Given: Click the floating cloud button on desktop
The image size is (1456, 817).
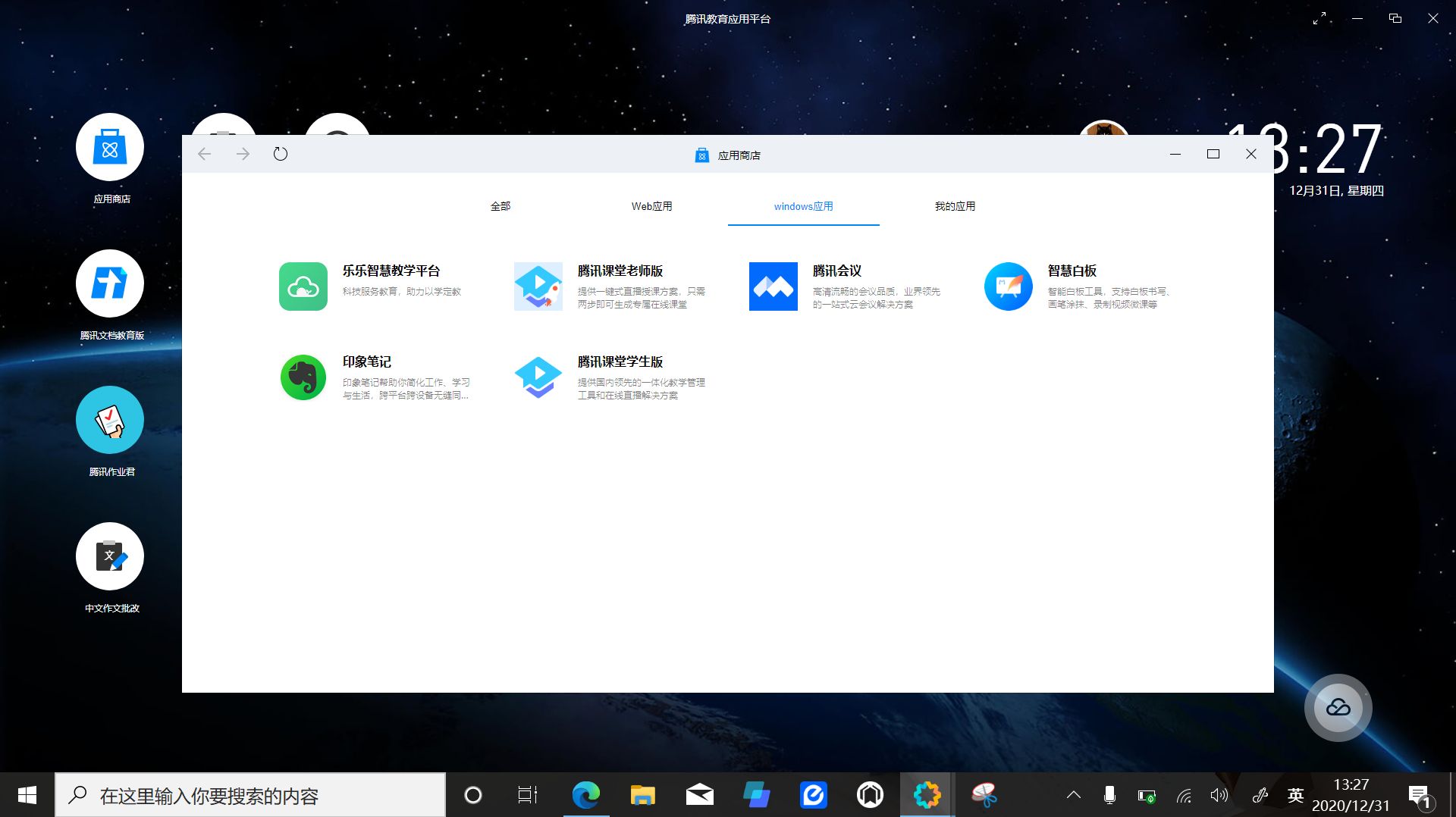Looking at the screenshot, I should click(1338, 708).
